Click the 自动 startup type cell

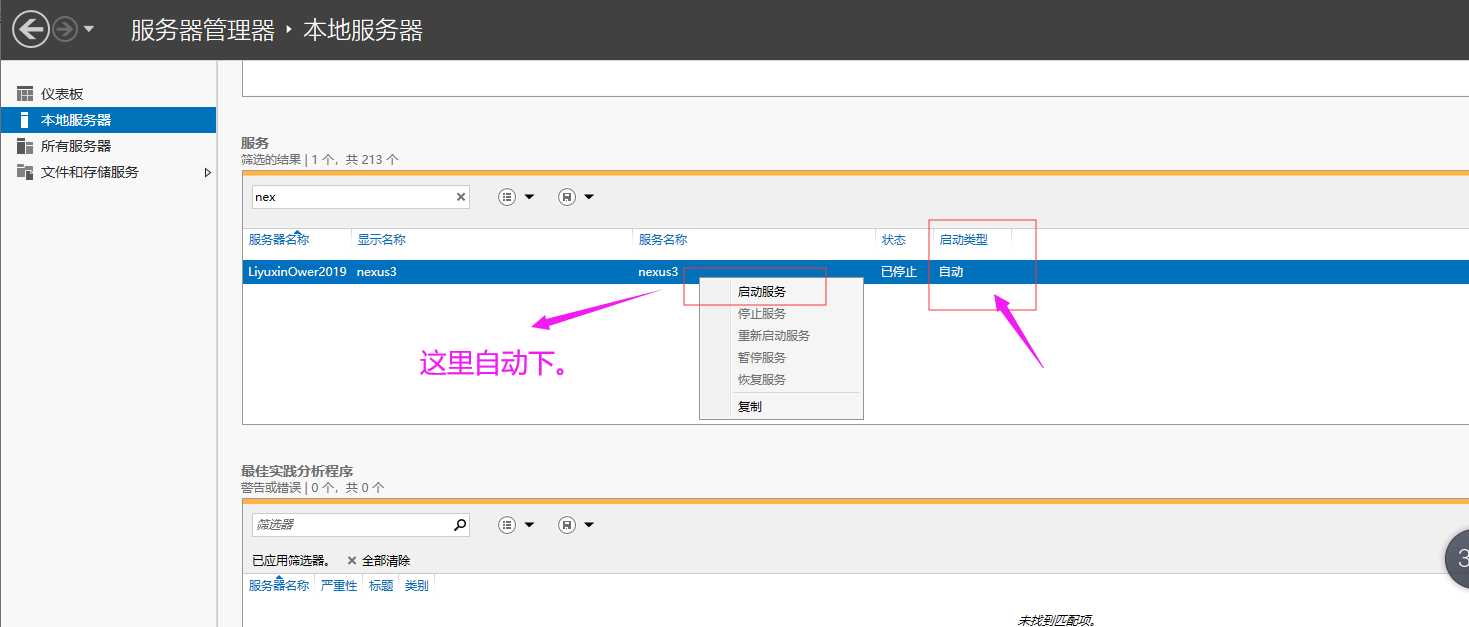[x=951, y=272]
